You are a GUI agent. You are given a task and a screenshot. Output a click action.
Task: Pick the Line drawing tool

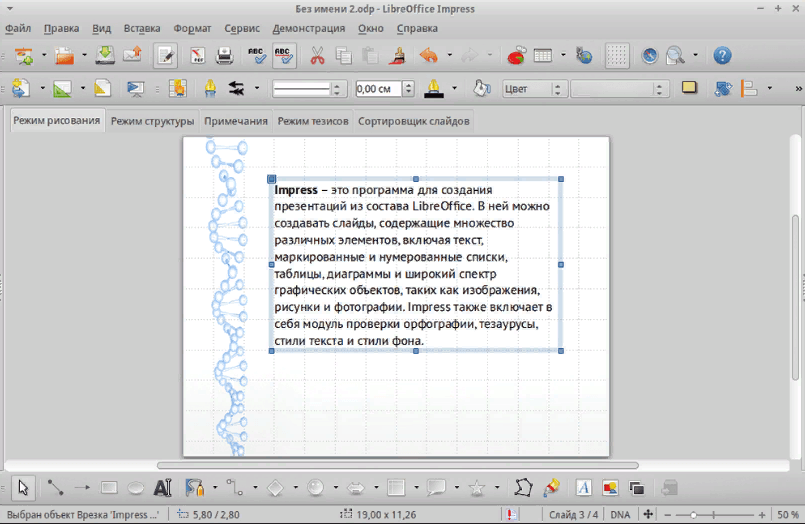55,488
